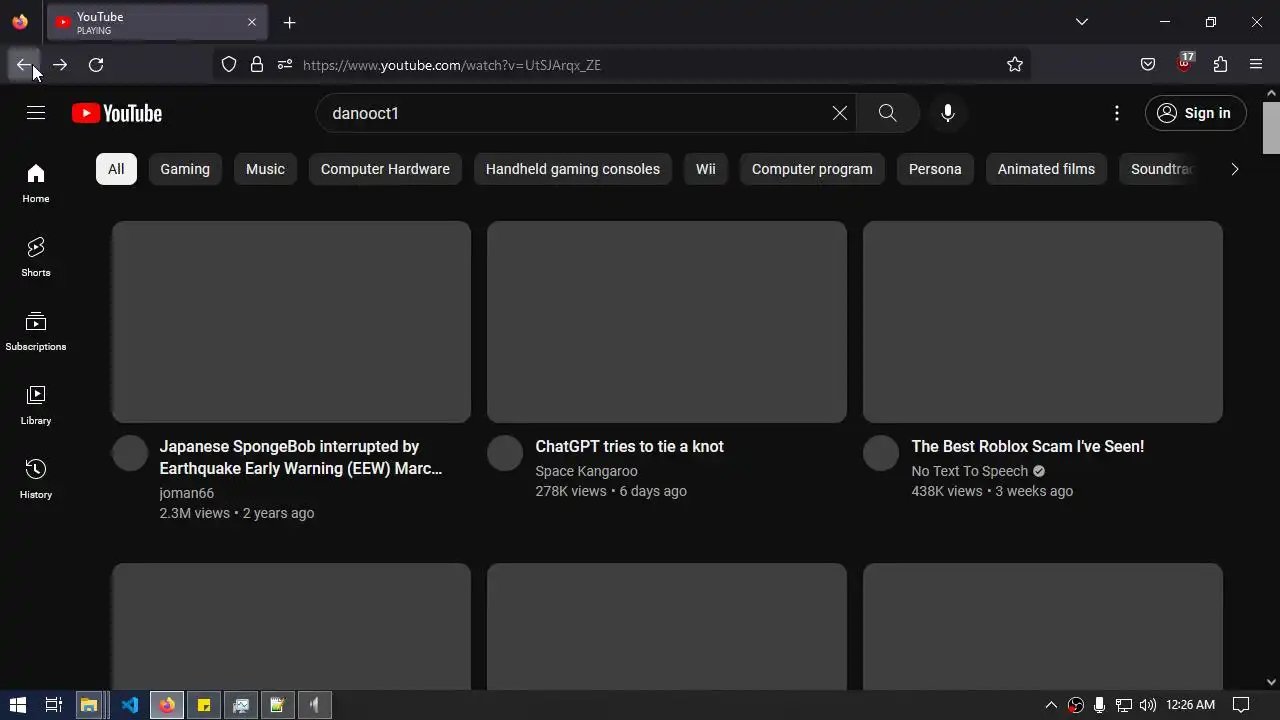Open Visual Studio Code from taskbar
Screen dimensions: 1280x720
pyautogui.click(x=130, y=705)
